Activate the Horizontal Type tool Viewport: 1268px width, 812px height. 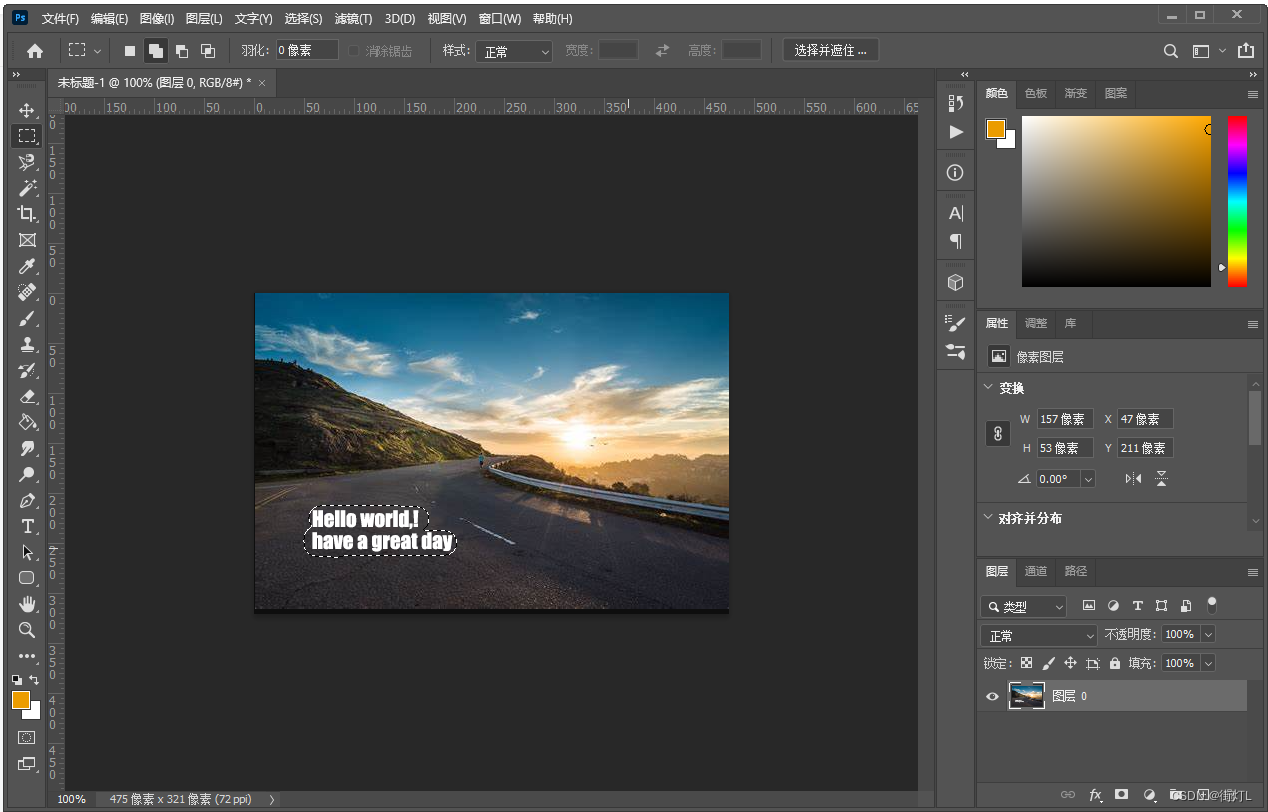pos(27,526)
